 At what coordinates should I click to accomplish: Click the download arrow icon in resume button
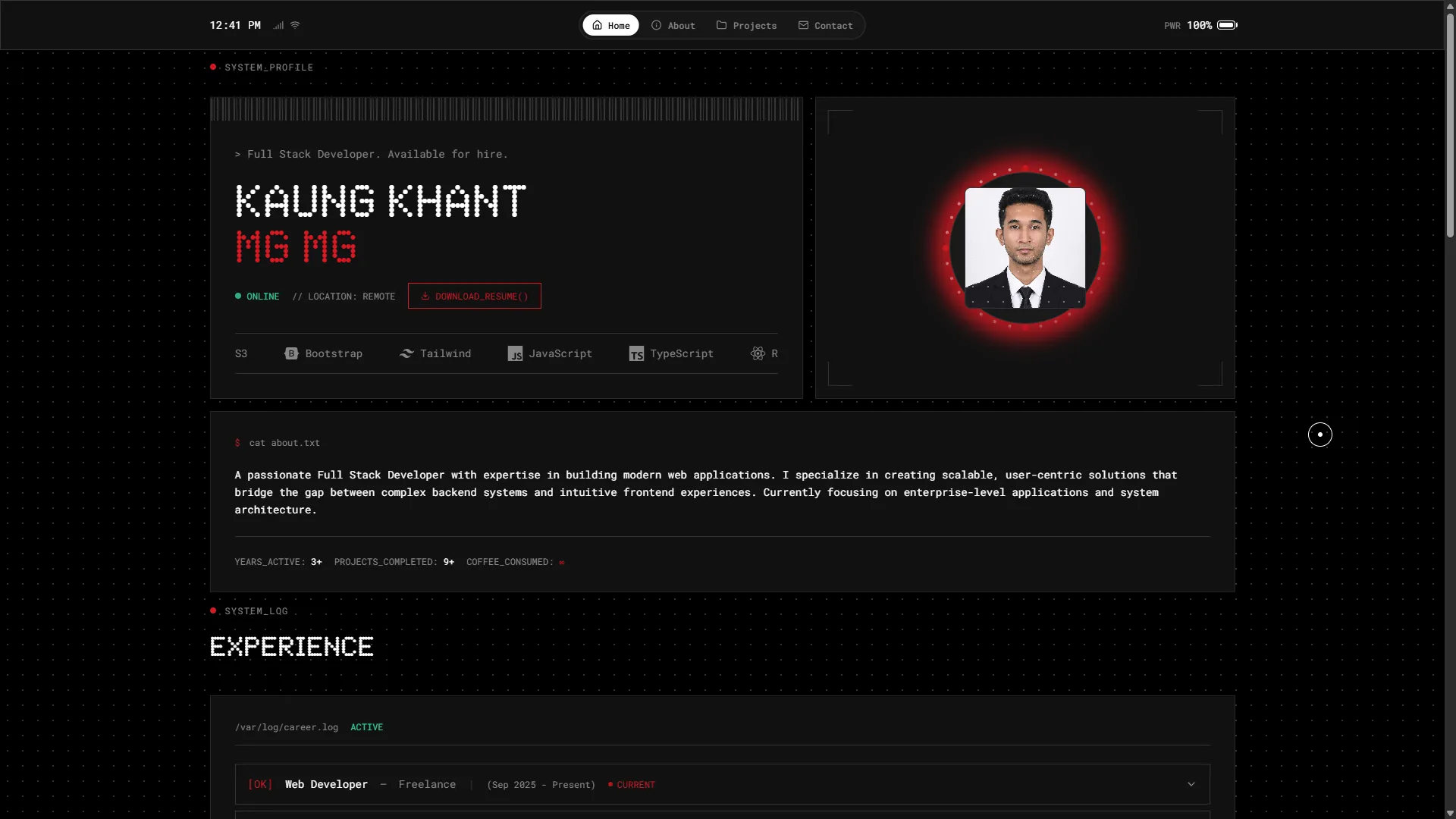point(425,296)
